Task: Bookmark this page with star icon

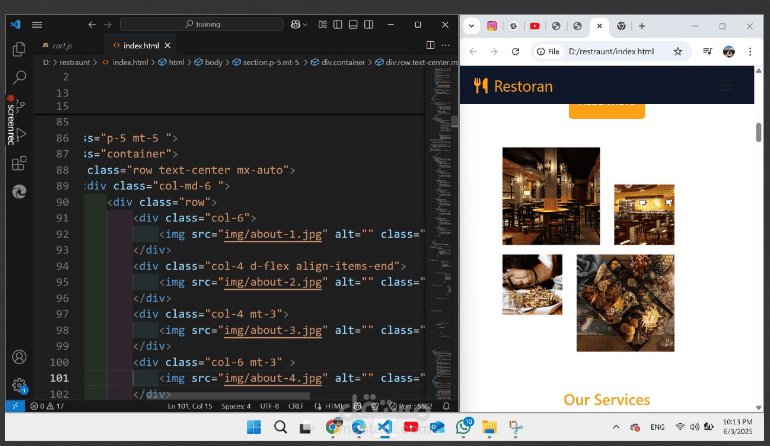Action: tap(678, 52)
